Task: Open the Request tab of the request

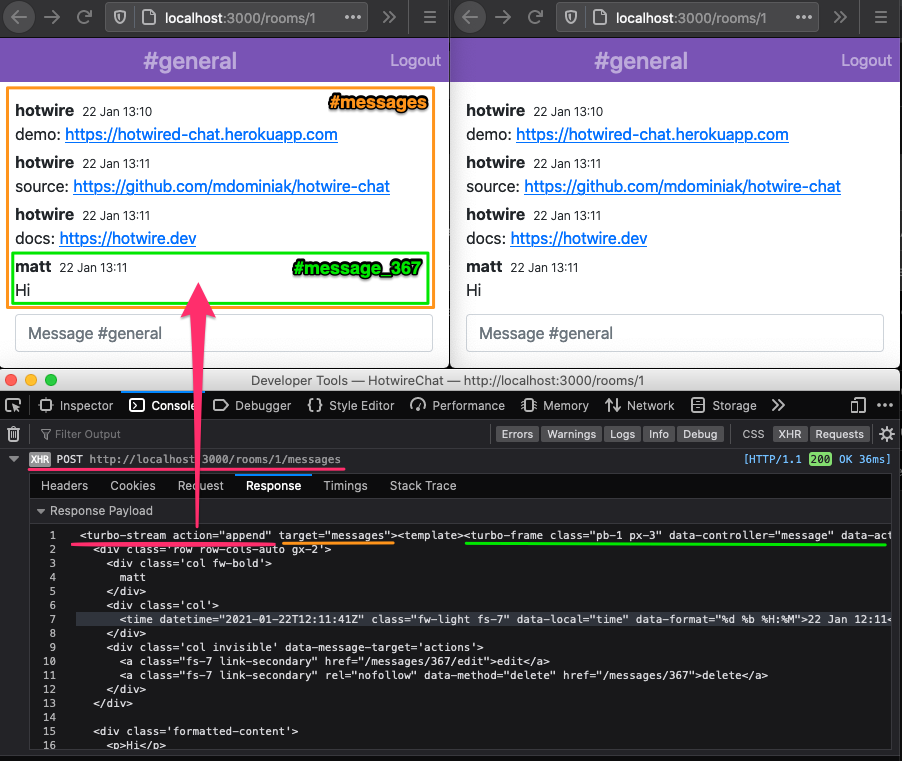Action: tap(201, 486)
